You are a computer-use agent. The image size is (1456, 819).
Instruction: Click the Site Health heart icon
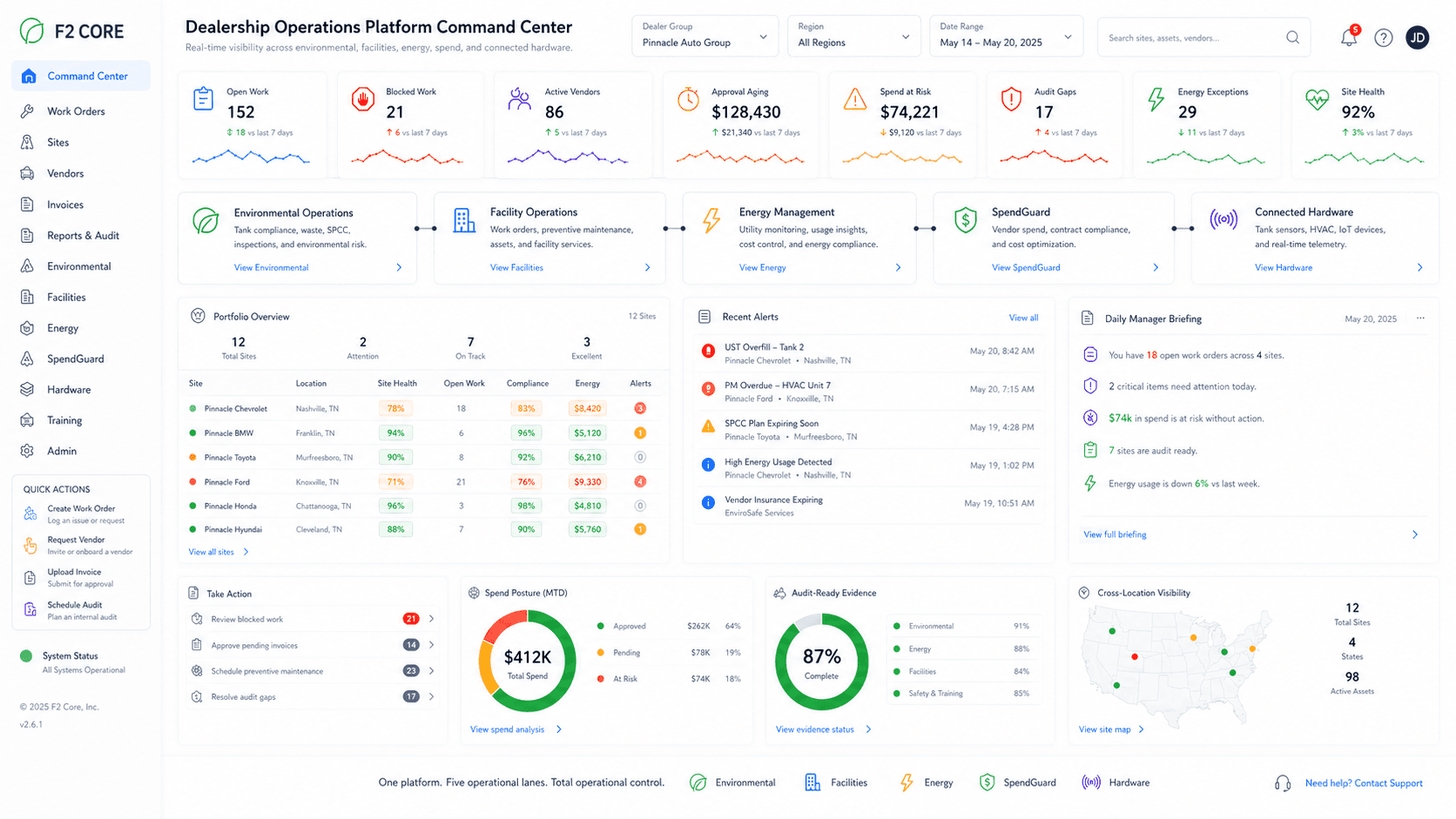[1318, 99]
